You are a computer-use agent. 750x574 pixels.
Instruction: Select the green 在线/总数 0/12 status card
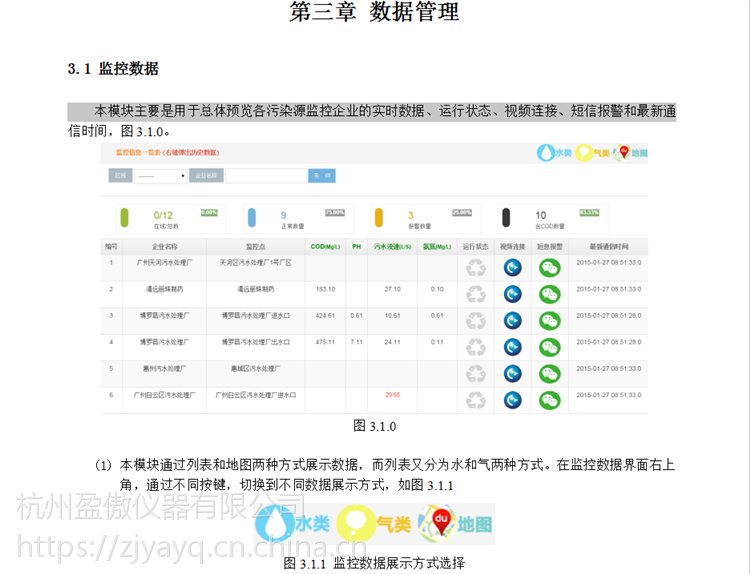coord(165,219)
